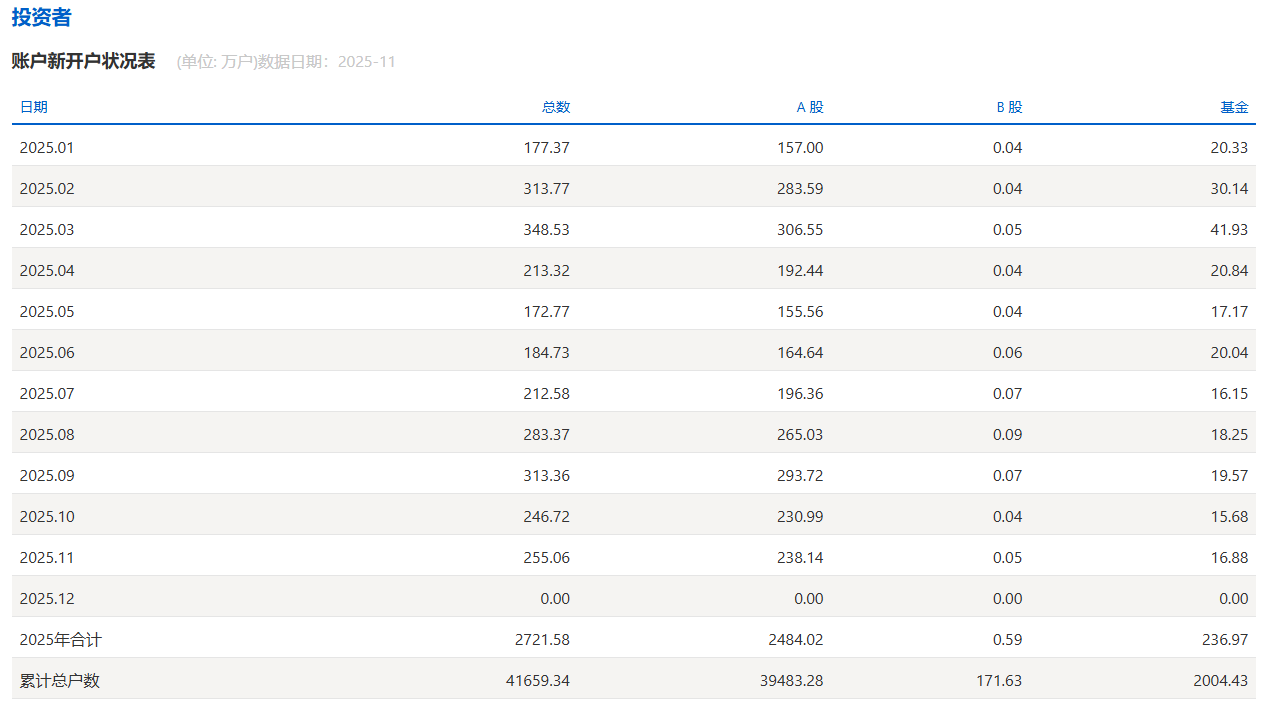Viewport: 1287px width, 715px height.
Task: Select the 2025.07 date cell
Action: [x=47, y=394]
